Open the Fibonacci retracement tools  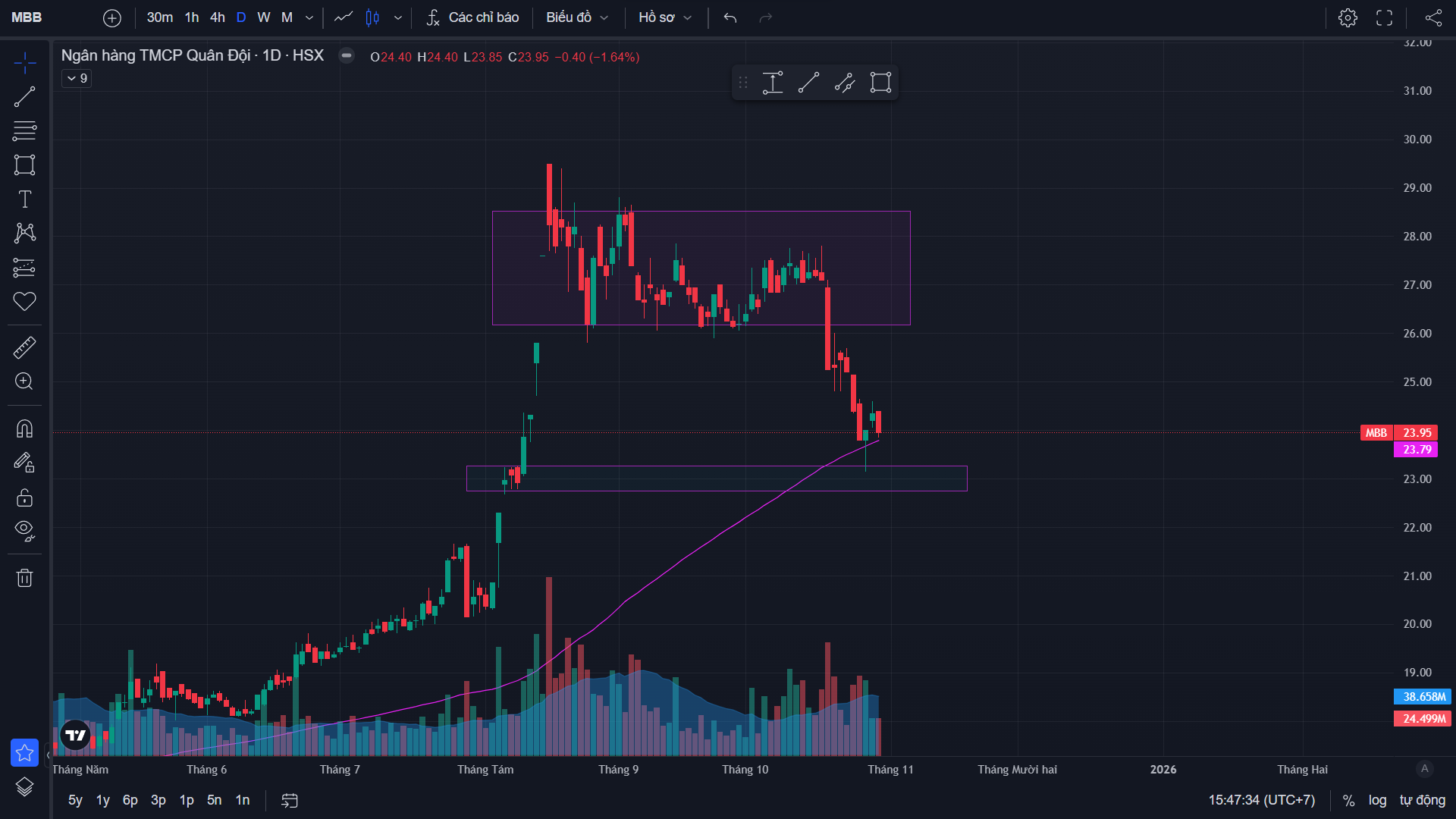[x=24, y=130]
